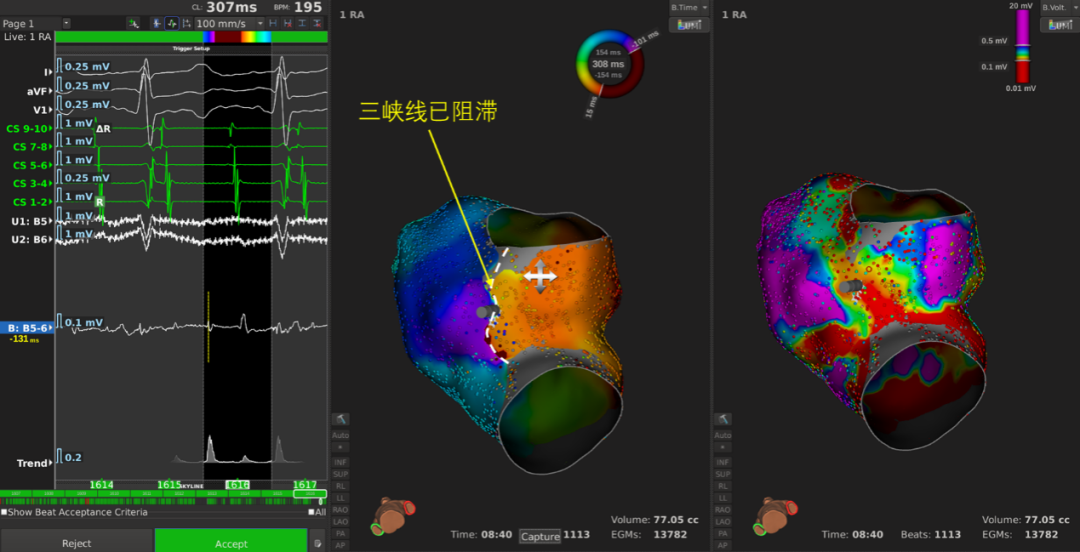Click the horizontal caliper icon after sweep speed
This screenshot has width=1080, height=552.
274,23
